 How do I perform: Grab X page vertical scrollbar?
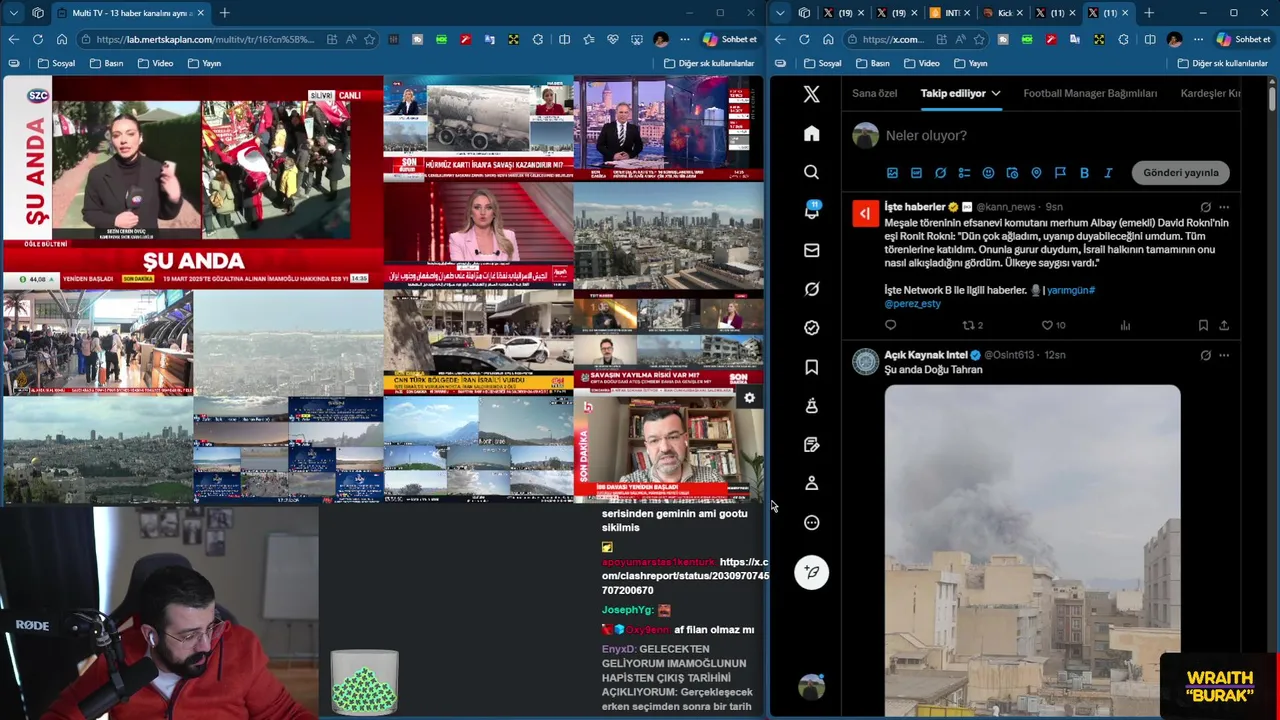[1271, 98]
